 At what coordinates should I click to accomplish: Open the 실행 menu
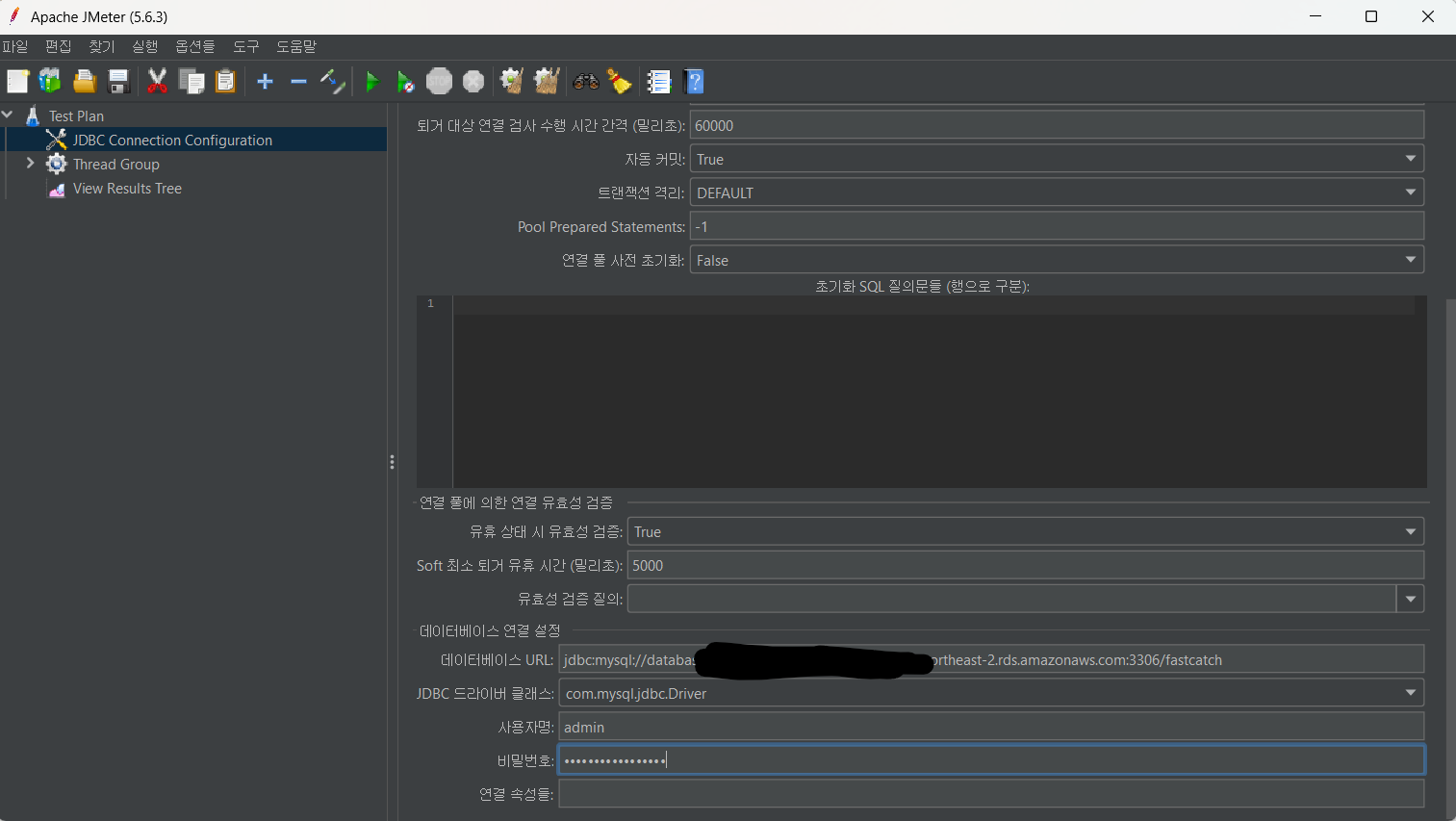click(x=145, y=46)
